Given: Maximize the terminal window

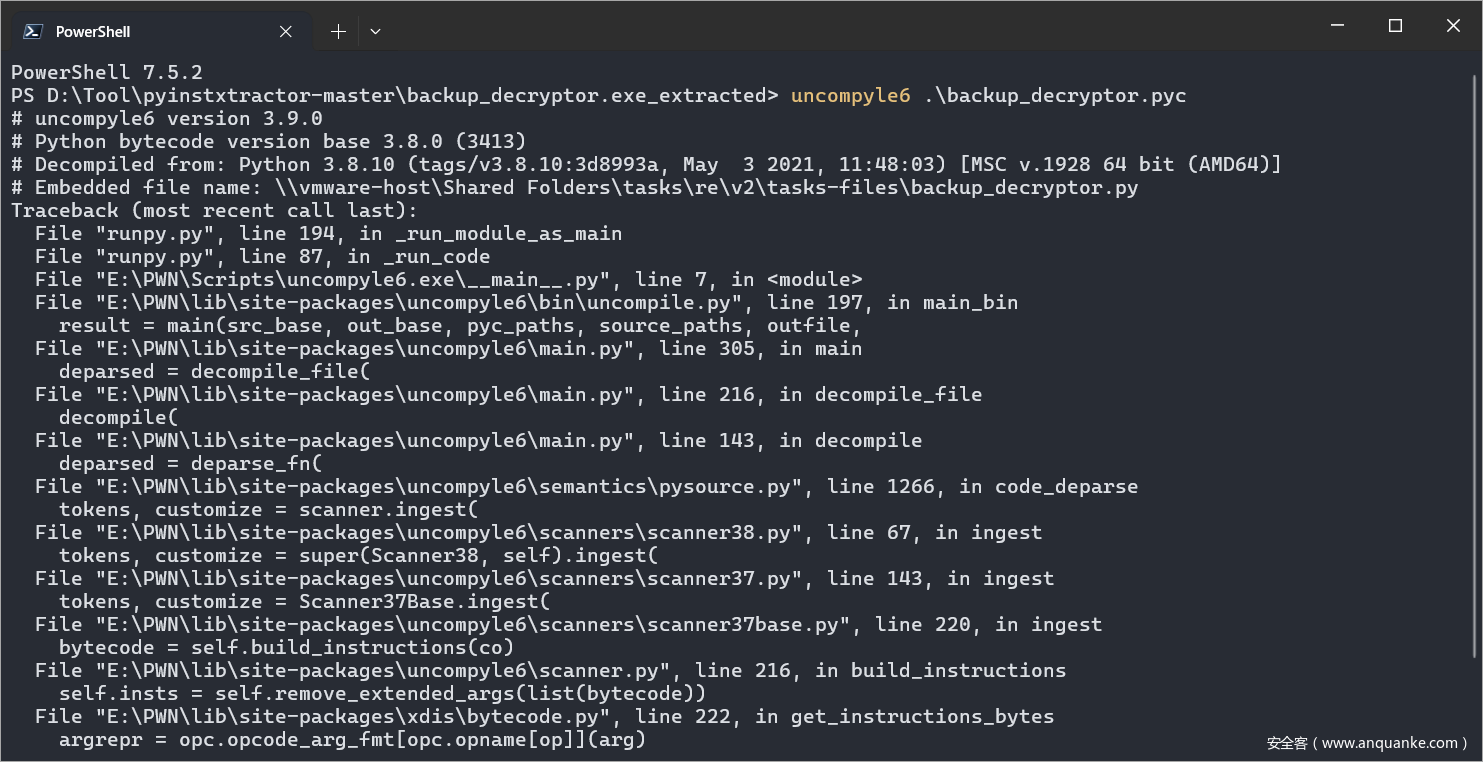Looking at the screenshot, I should pyautogui.click(x=1395, y=26).
